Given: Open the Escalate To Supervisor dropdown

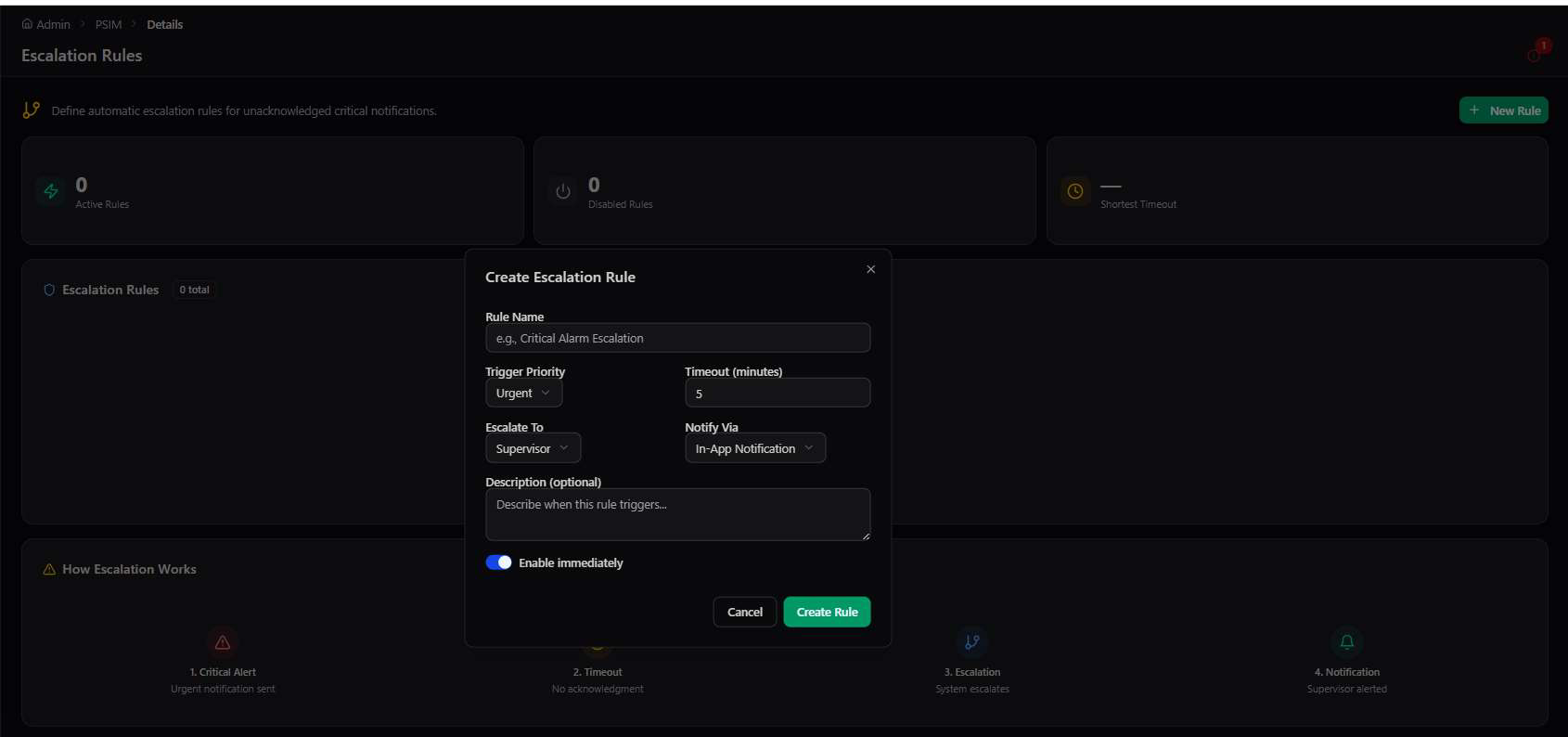Looking at the screenshot, I should 533,448.
